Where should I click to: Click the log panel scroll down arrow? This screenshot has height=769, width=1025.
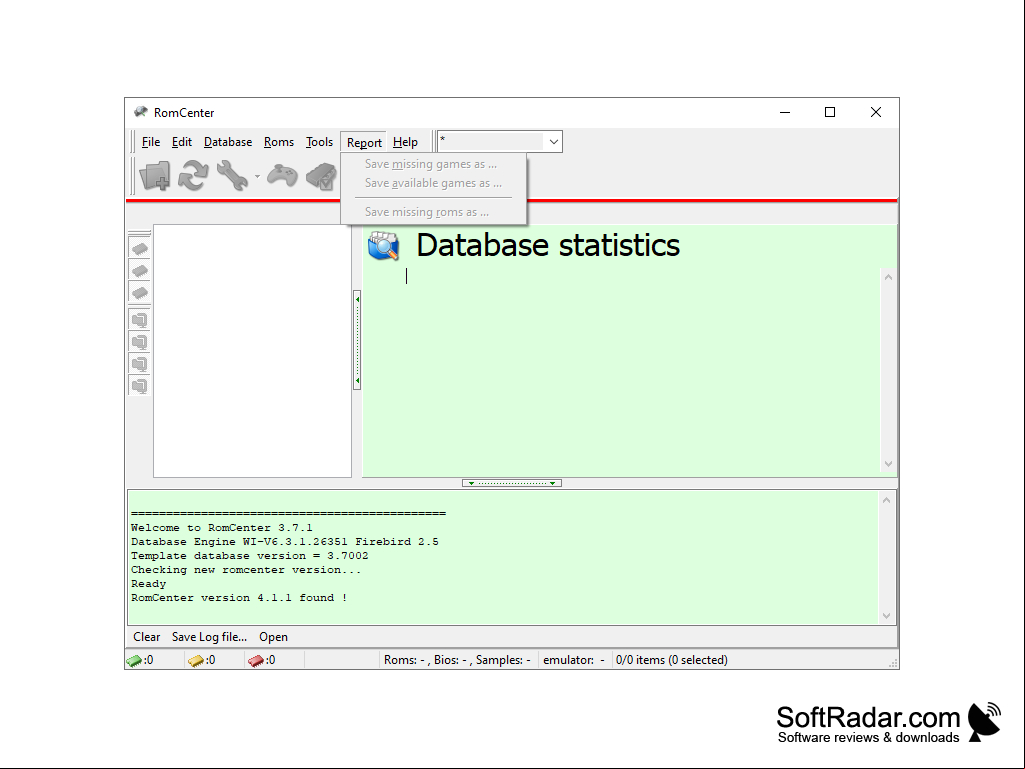pos(886,615)
